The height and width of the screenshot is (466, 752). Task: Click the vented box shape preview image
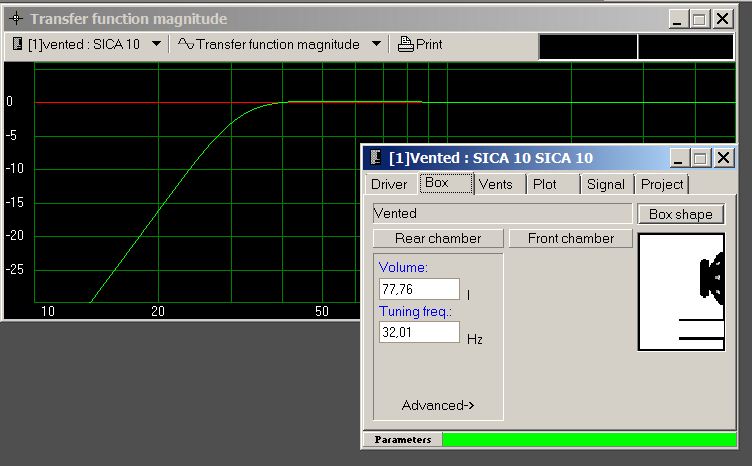(x=681, y=292)
